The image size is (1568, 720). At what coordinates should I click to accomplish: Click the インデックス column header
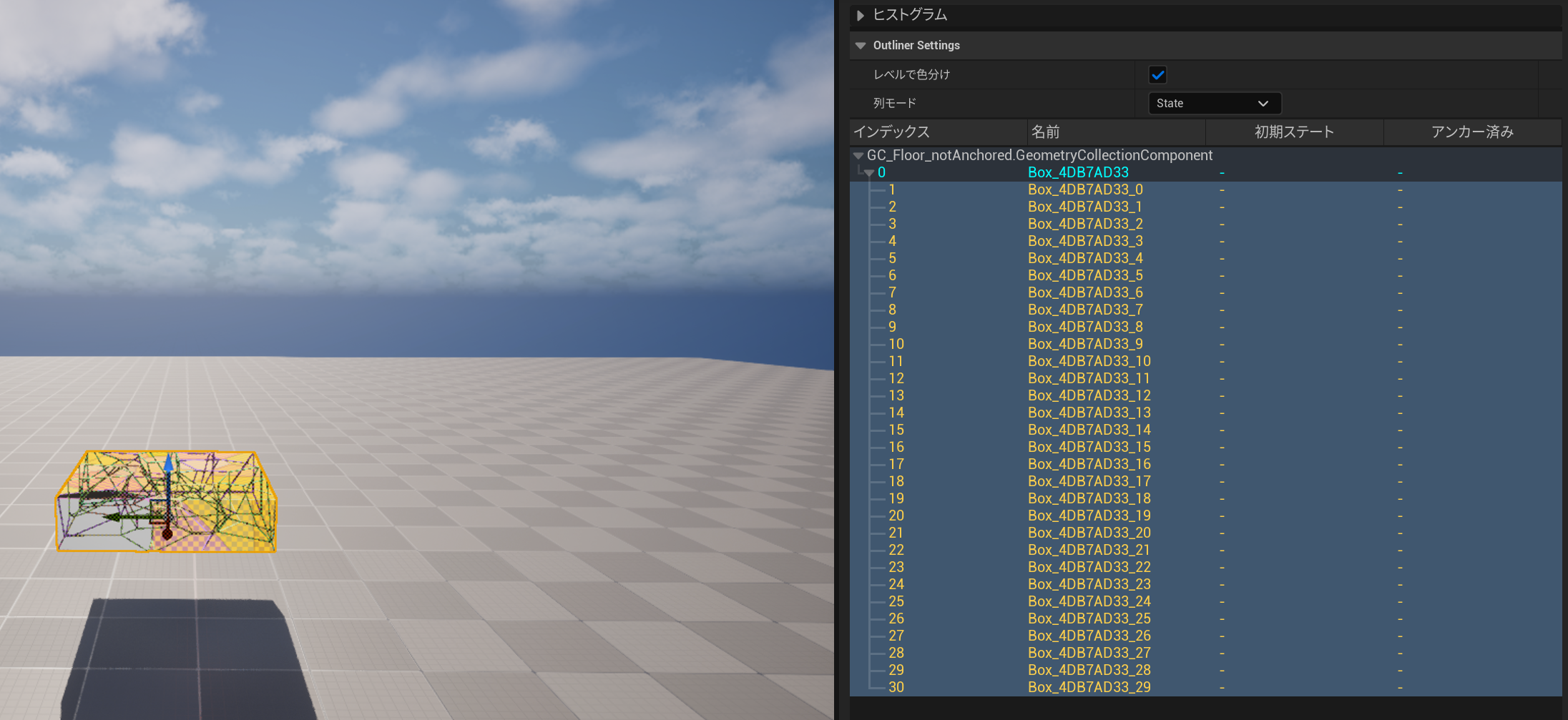937,132
